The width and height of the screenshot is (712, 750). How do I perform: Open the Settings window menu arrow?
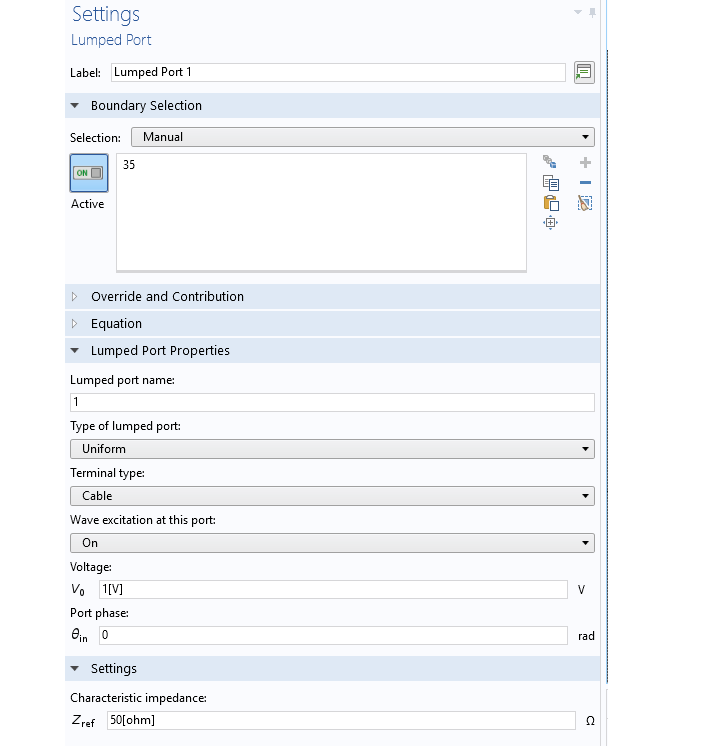(x=577, y=13)
